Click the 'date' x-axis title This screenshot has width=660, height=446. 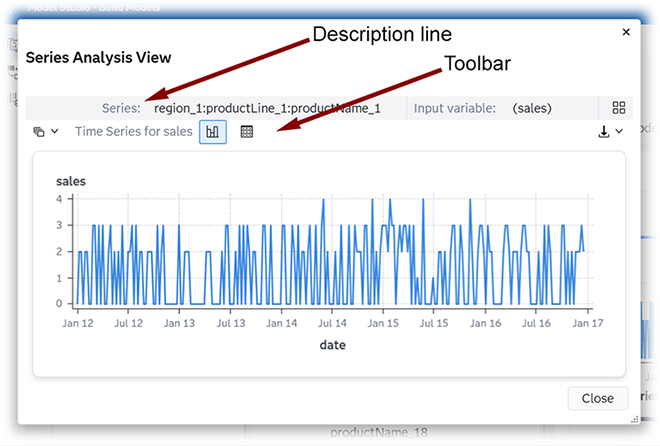[x=333, y=344]
